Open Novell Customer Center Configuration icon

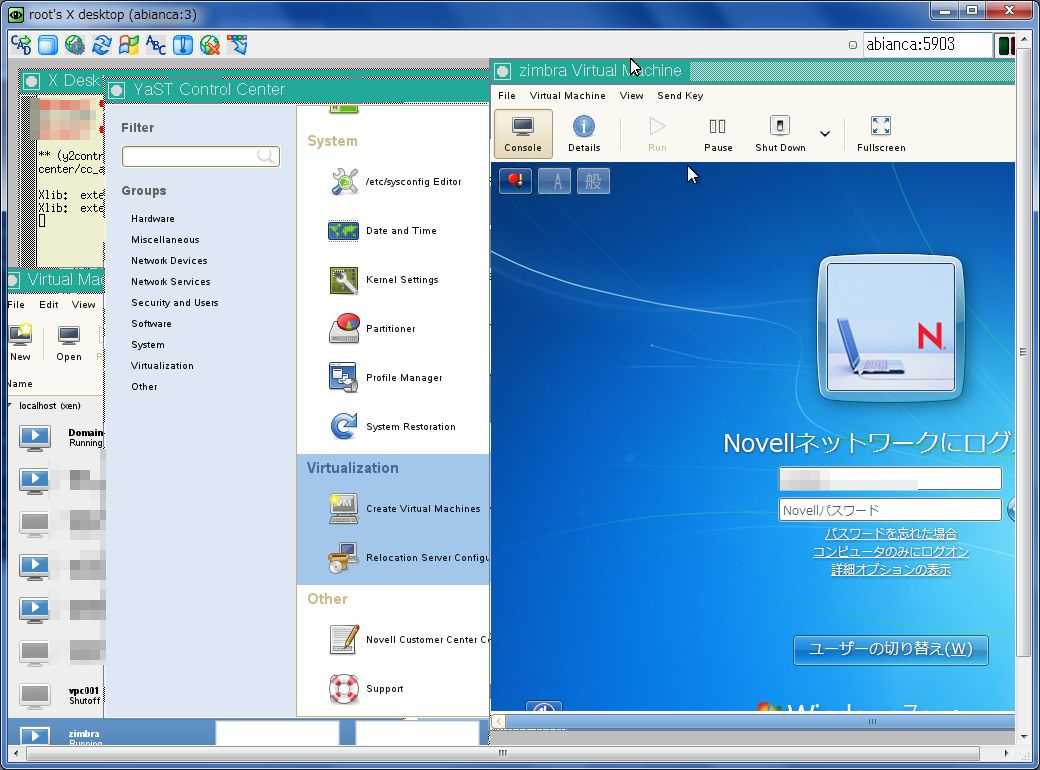point(344,639)
